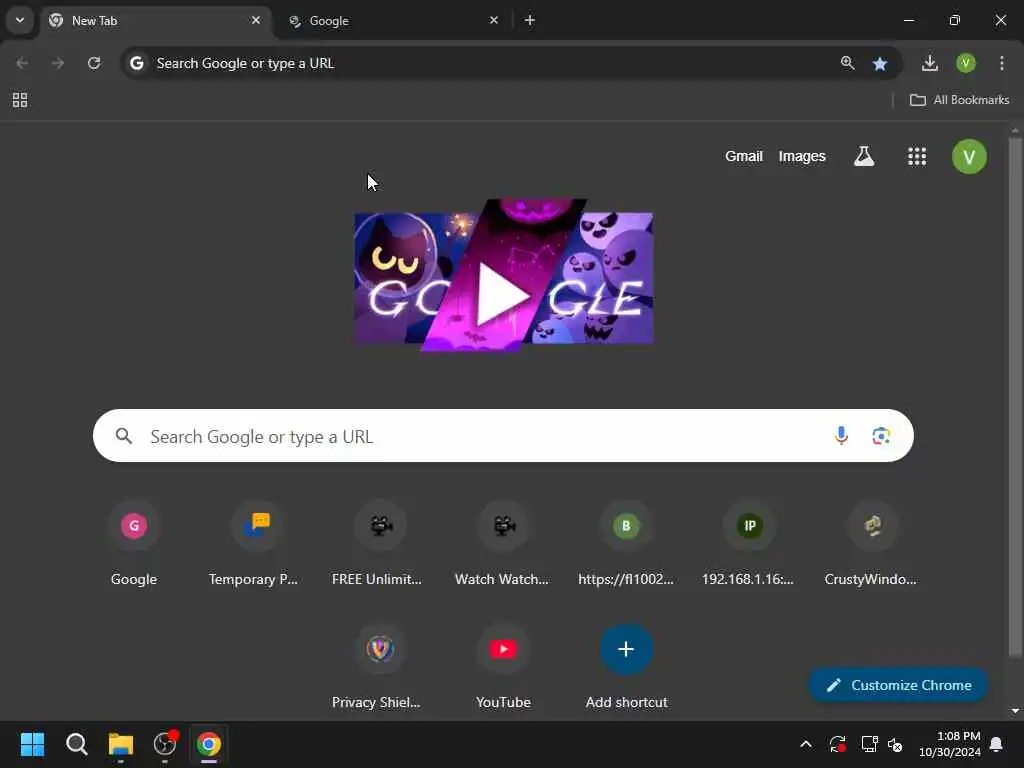Open the Images link
The image size is (1024, 768).
(x=802, y=156)
